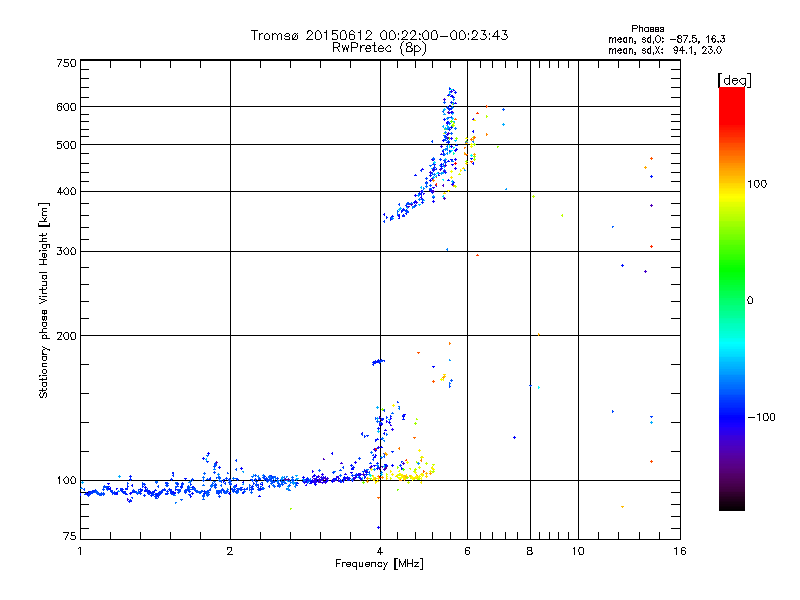Click the [deg] colorbar unit label
Viewport: 800px width, 600px height.
[734, 79]
